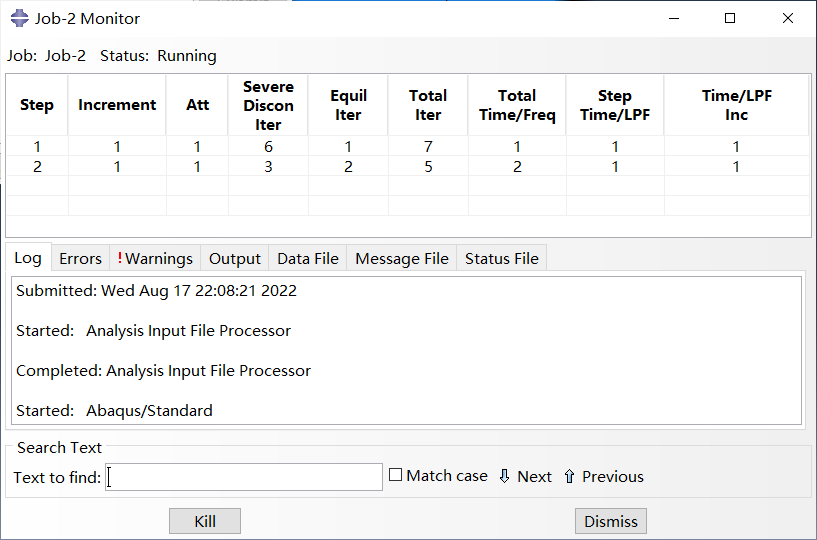
Task: Enable the Match case checkbox
Action: 396,476
